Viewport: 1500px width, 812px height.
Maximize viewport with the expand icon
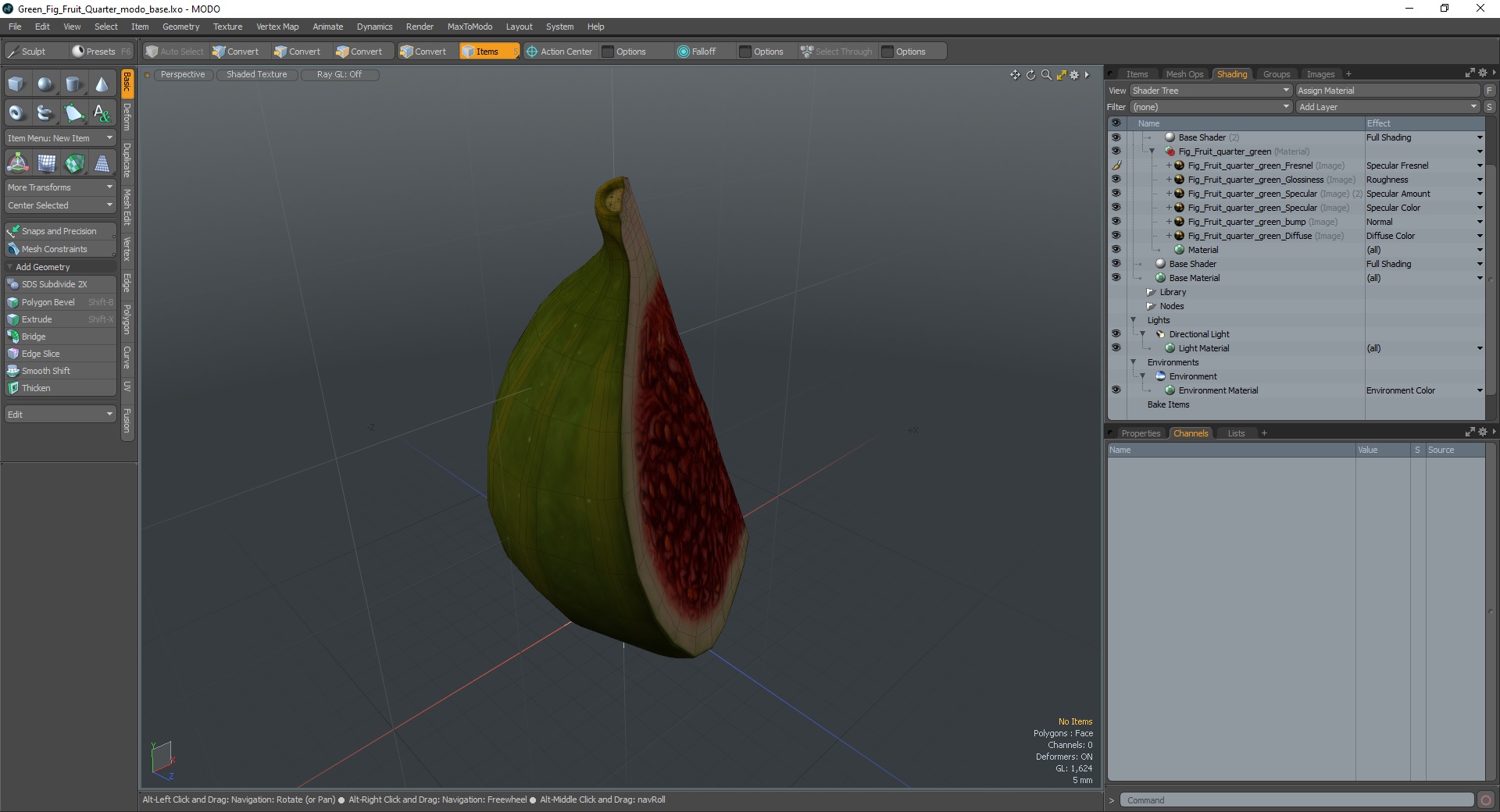click(1061, 75)
